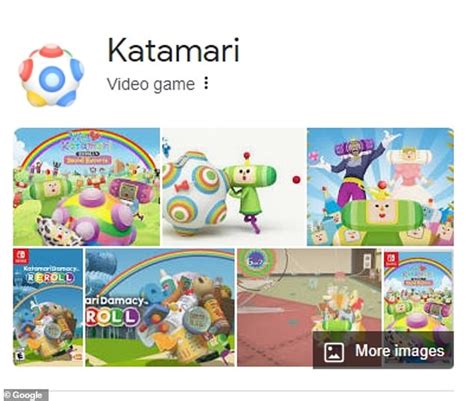Open the rainbow cover art thumbnail
474x401 pixels.
[x=86, y=187]
